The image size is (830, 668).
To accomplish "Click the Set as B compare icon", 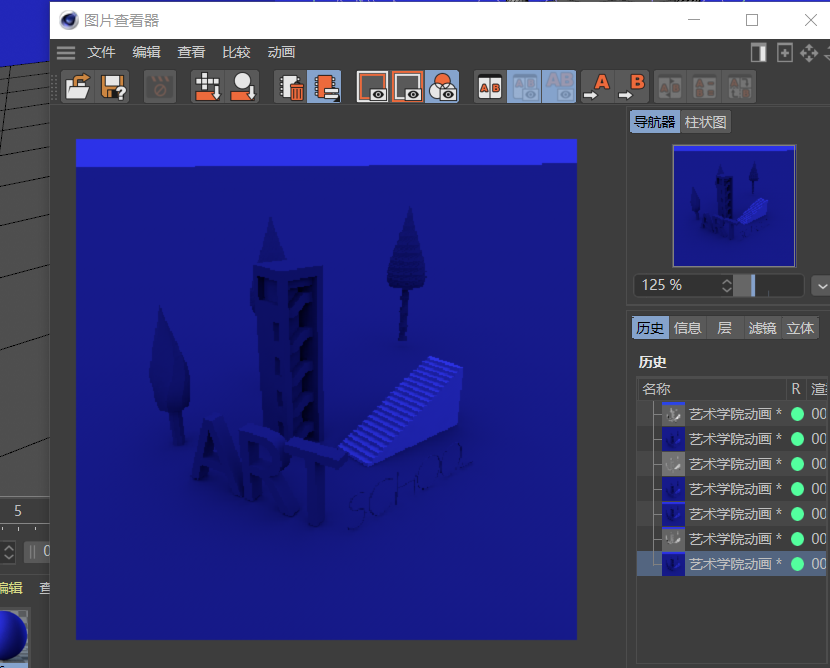I will 632,87.
